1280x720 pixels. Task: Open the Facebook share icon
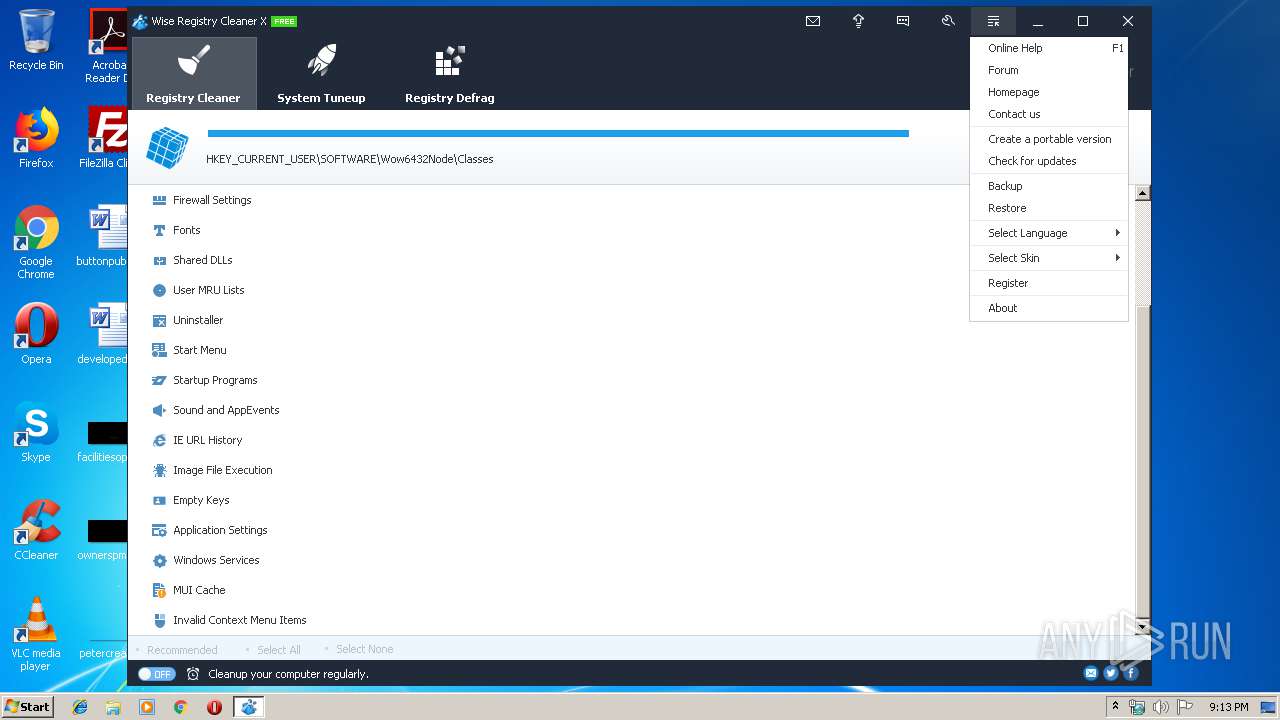coord(1131,673)
